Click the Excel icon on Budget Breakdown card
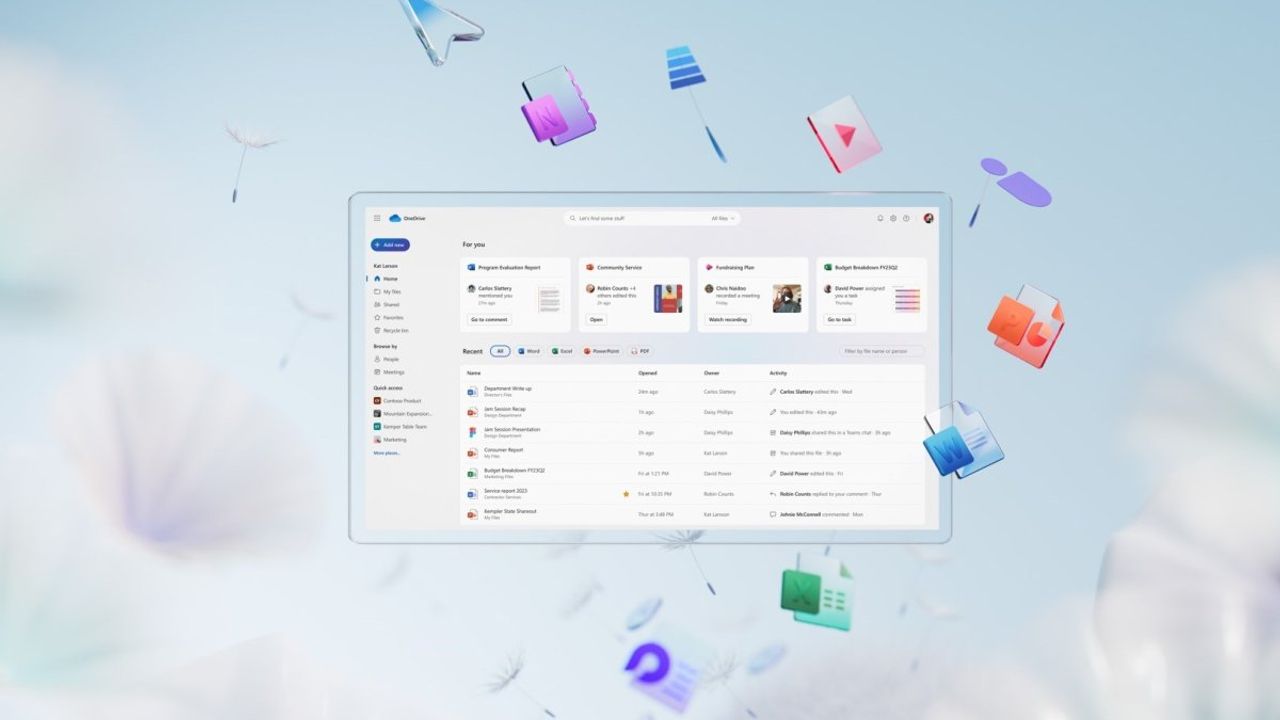The width and height of the screenshot is (1280, 720). [828, 268]
